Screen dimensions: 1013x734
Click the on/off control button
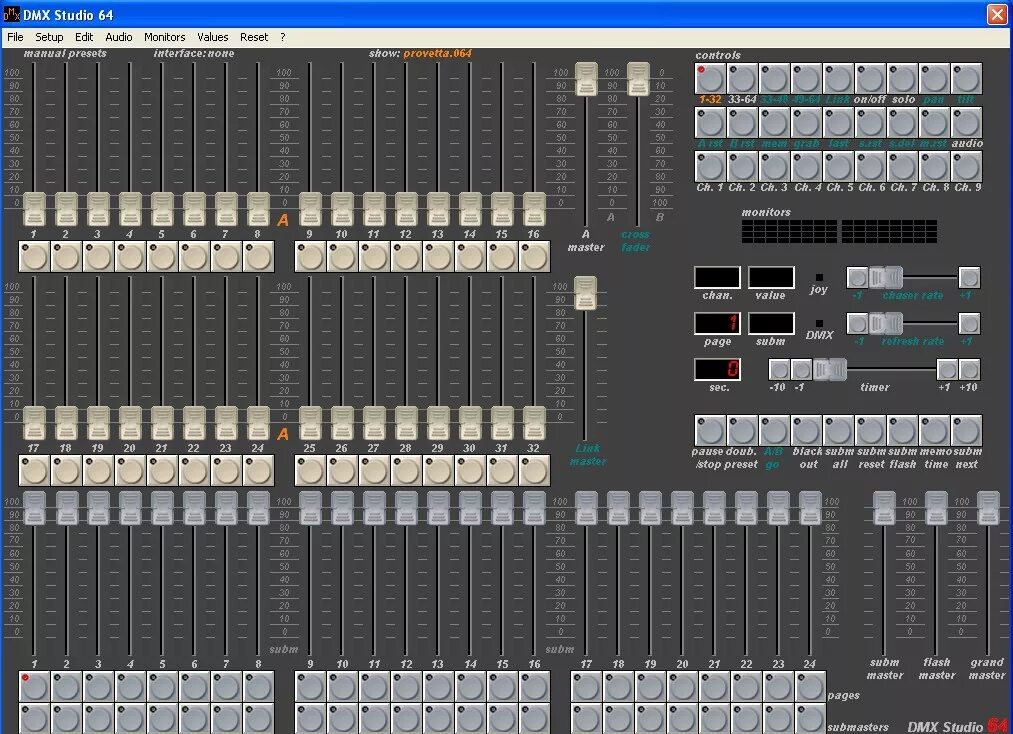870,79
